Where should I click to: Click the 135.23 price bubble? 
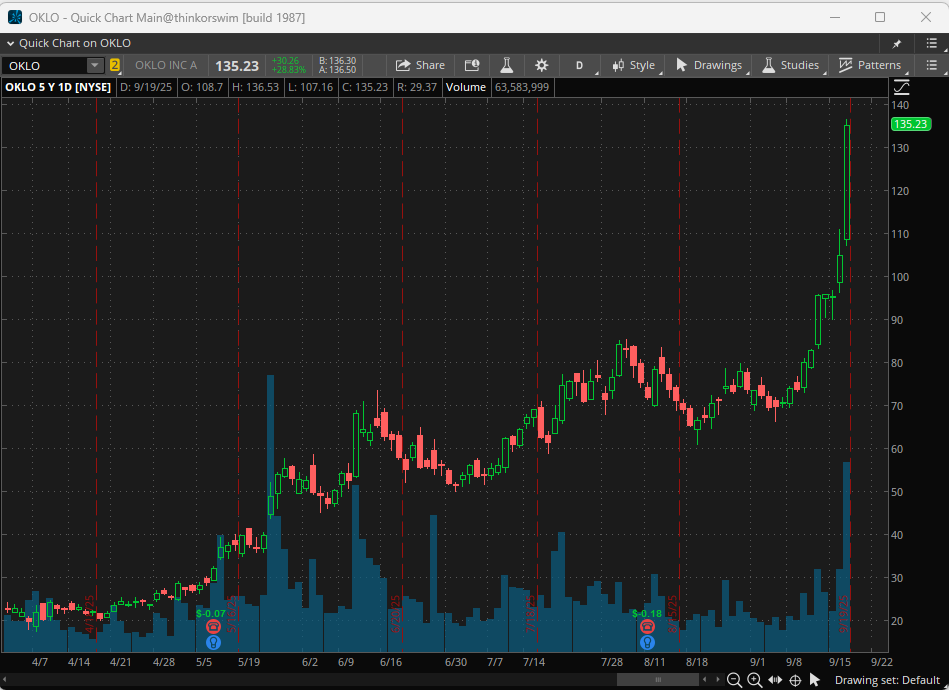pyautogui.click(x=910, y=124)
